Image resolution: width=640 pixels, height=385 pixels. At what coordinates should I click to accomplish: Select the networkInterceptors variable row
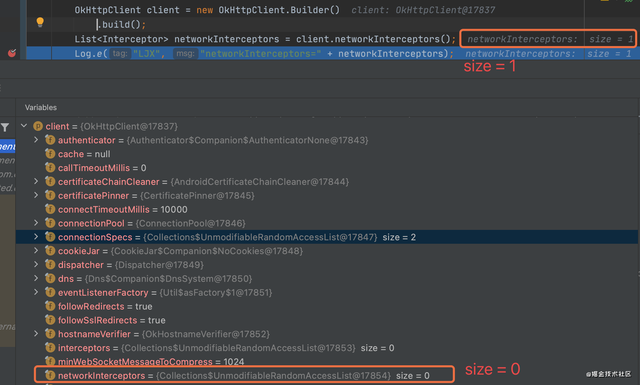[244, 375]
